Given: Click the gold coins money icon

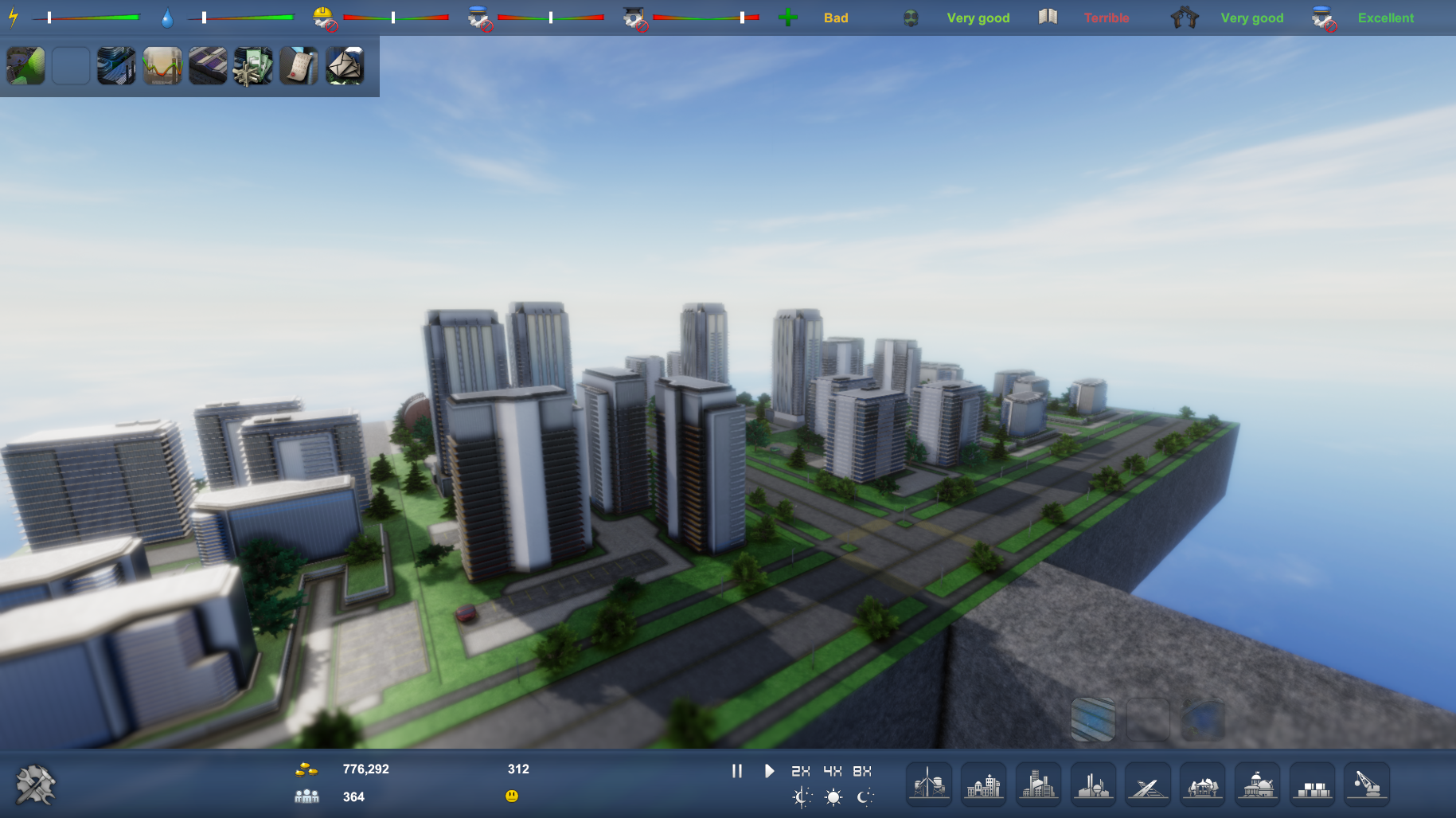Looking at the screenshot, I should click(x=306, y=769).
